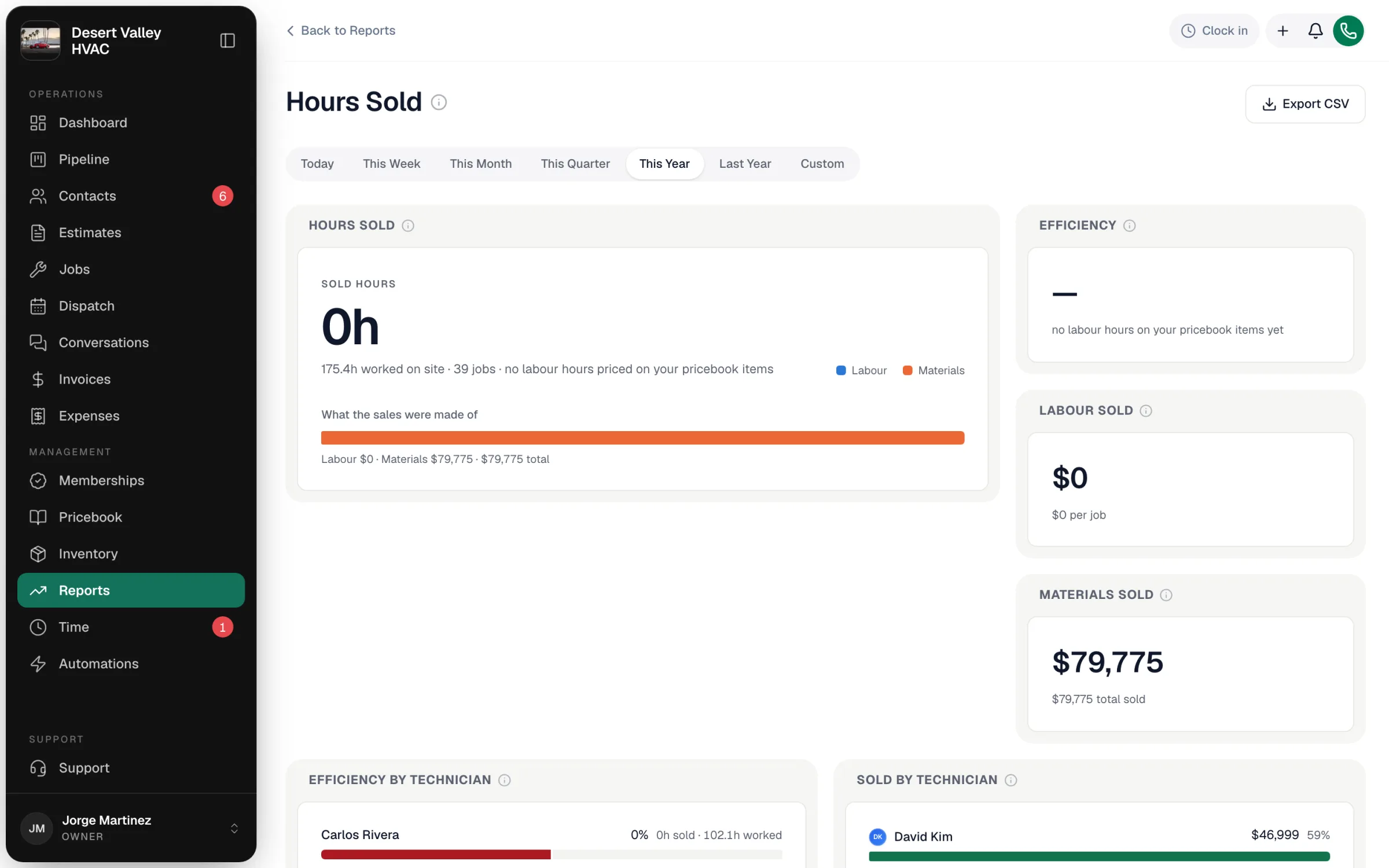Click the Clock in button

pos(1214,31)
